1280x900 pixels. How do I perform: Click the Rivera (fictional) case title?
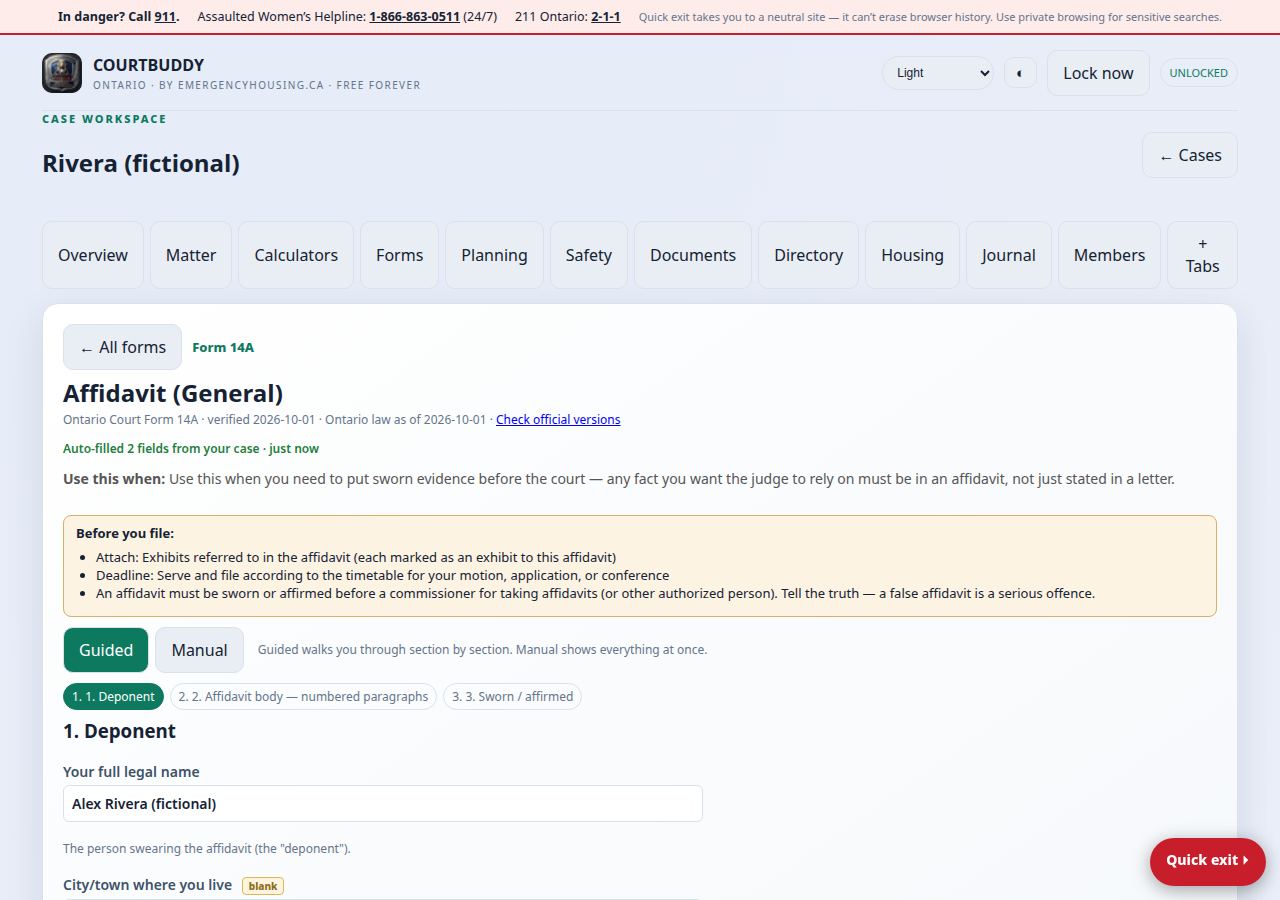[x=141, y=163]
